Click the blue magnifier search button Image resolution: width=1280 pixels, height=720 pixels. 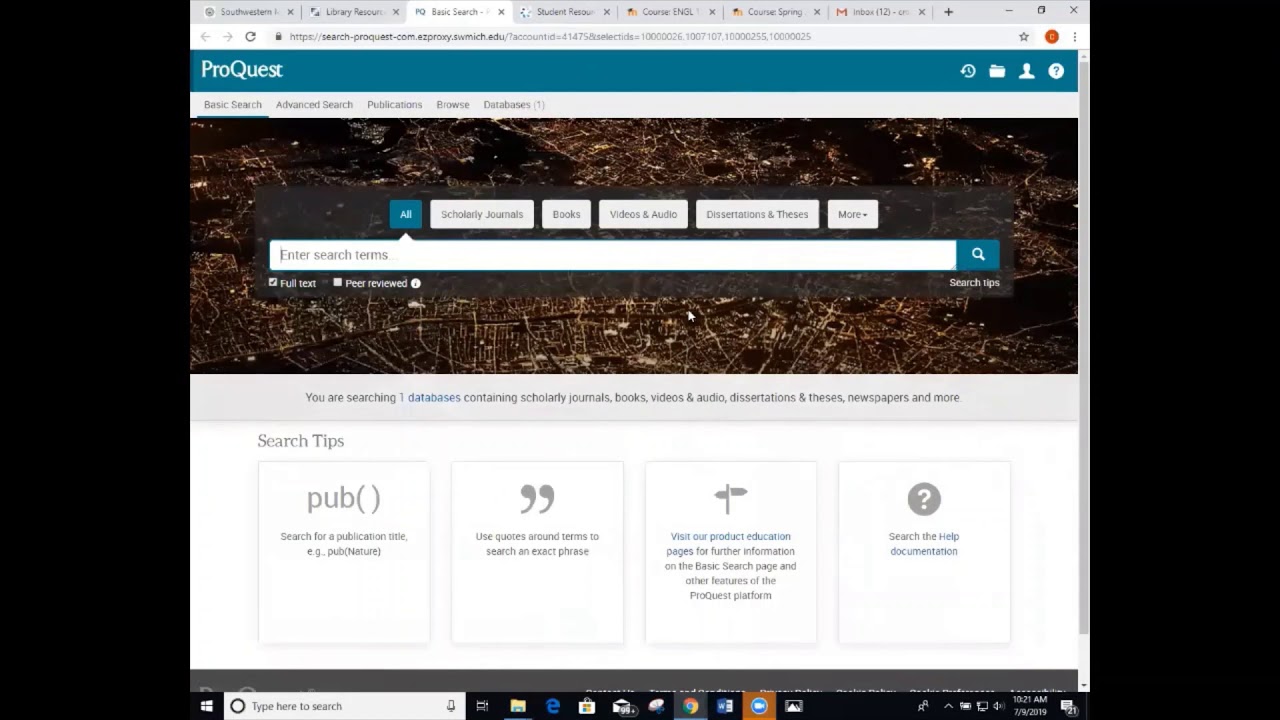click(978, 255)
